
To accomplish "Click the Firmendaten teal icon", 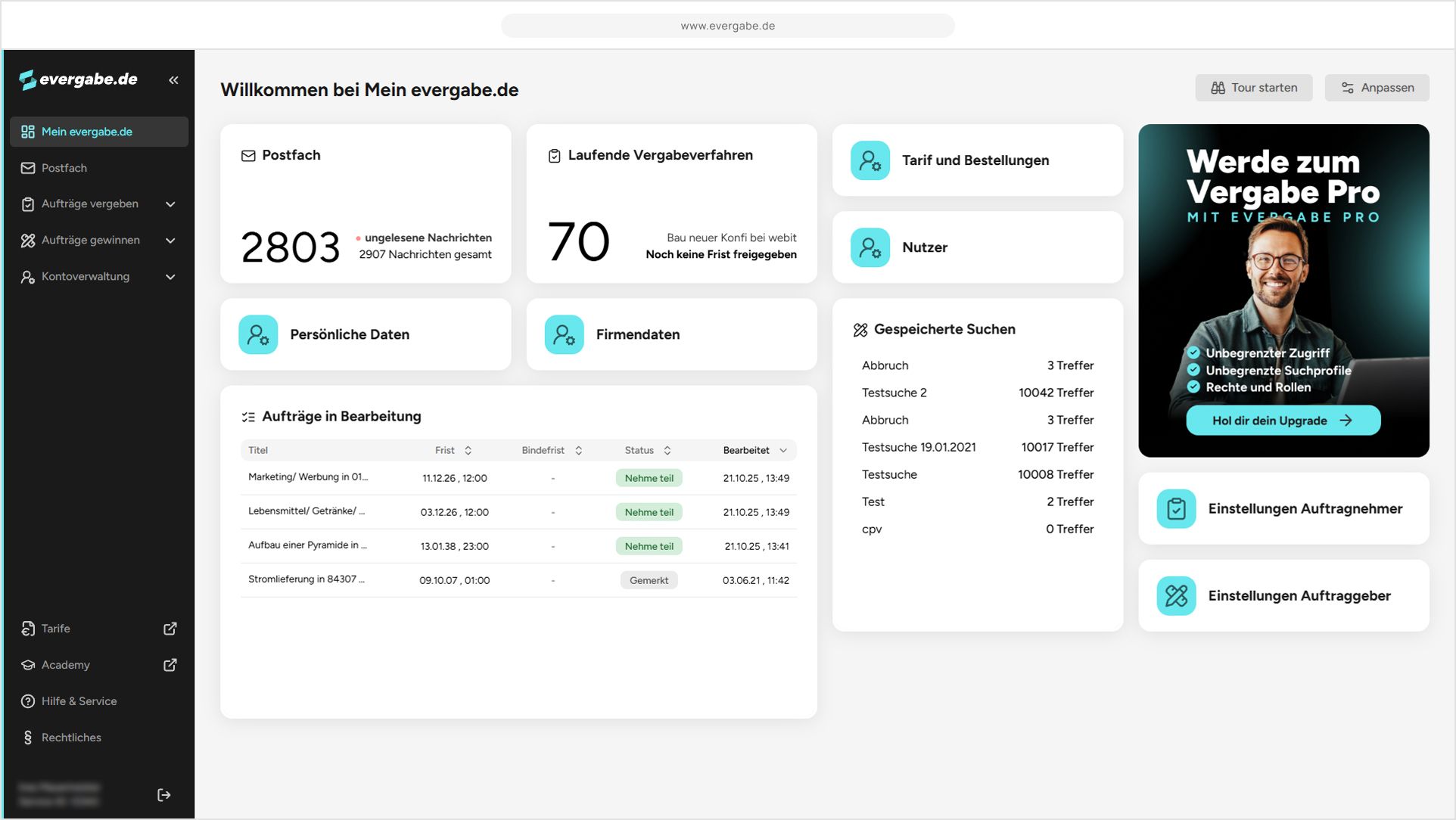I will [564, 334].
